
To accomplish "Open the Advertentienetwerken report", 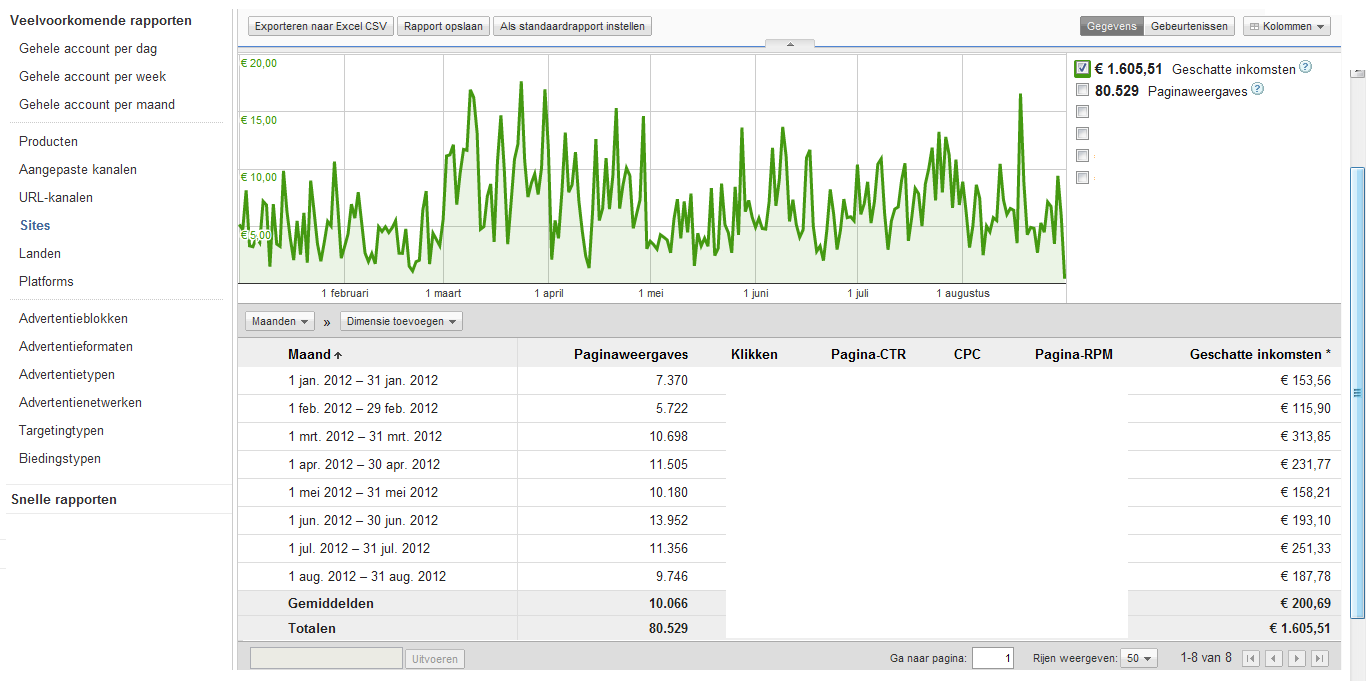I will (x=80, y=403).
